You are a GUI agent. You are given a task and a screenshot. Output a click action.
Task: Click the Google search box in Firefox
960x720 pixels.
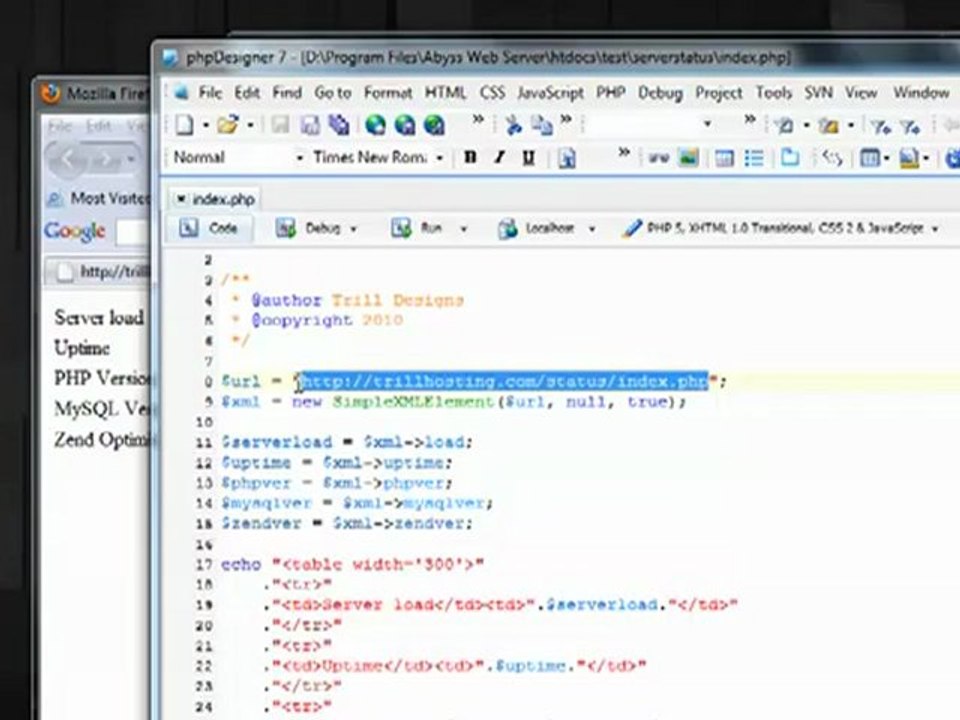(x=133, y=233)
